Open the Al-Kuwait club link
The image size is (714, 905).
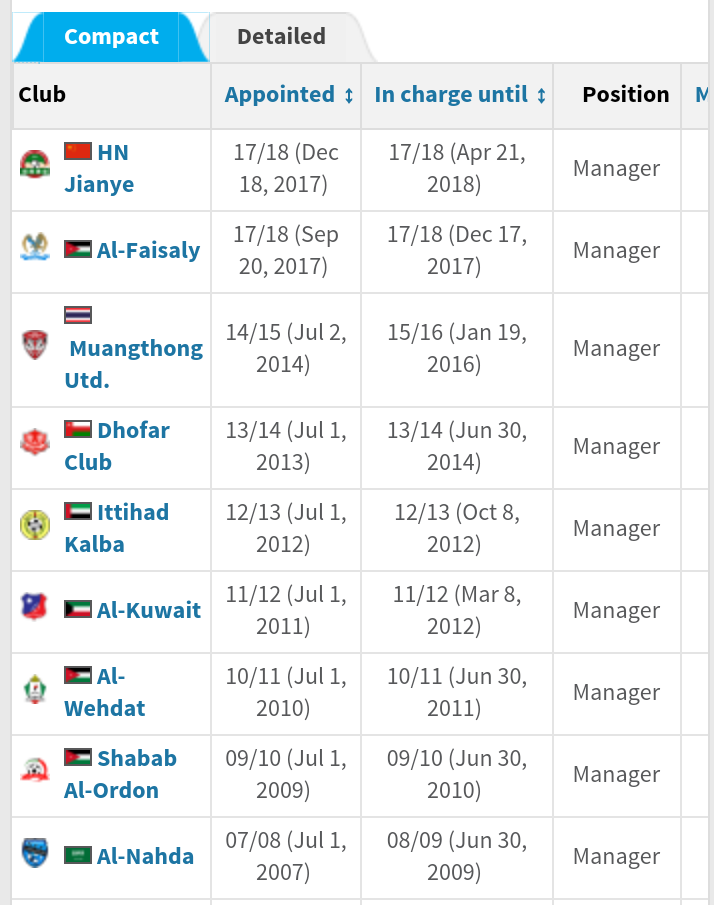(148, 610)
